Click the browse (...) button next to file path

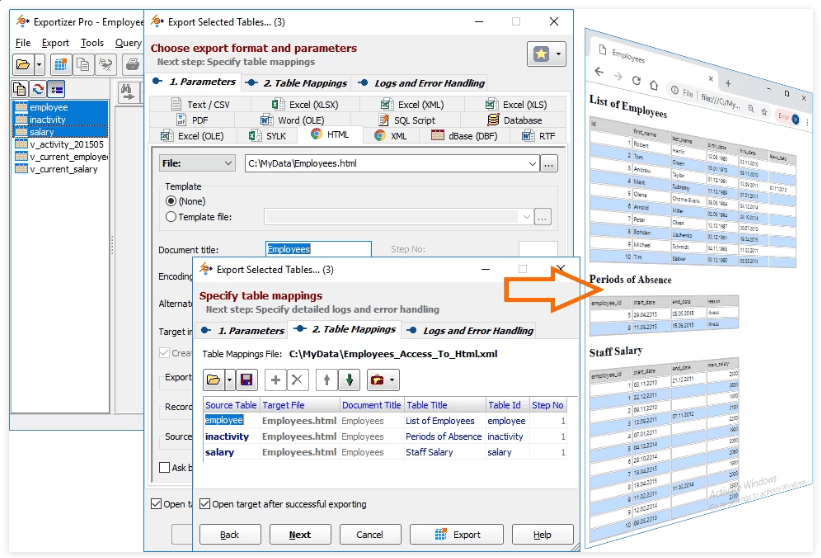point(548,164)
